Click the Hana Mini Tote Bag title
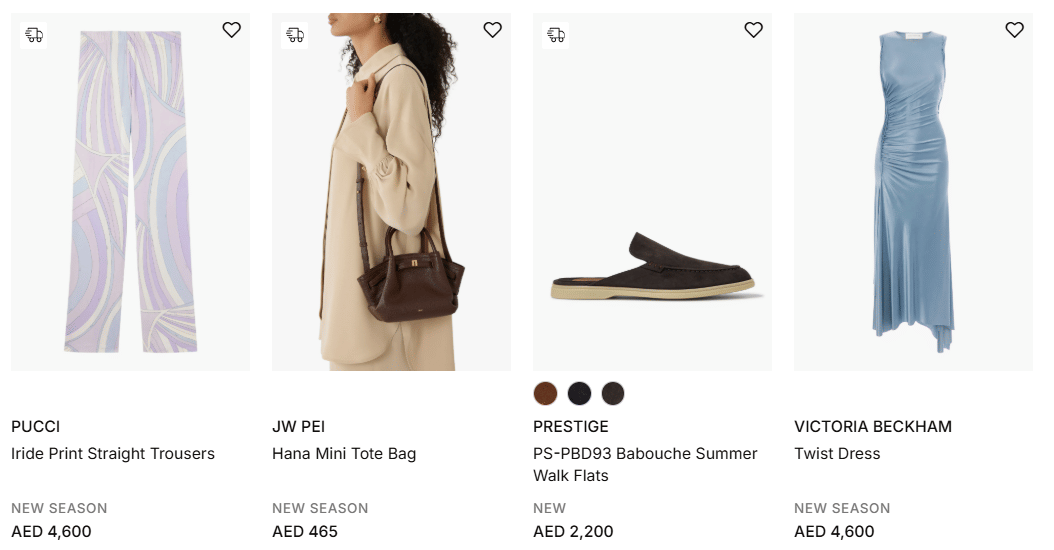 (344, 453)
